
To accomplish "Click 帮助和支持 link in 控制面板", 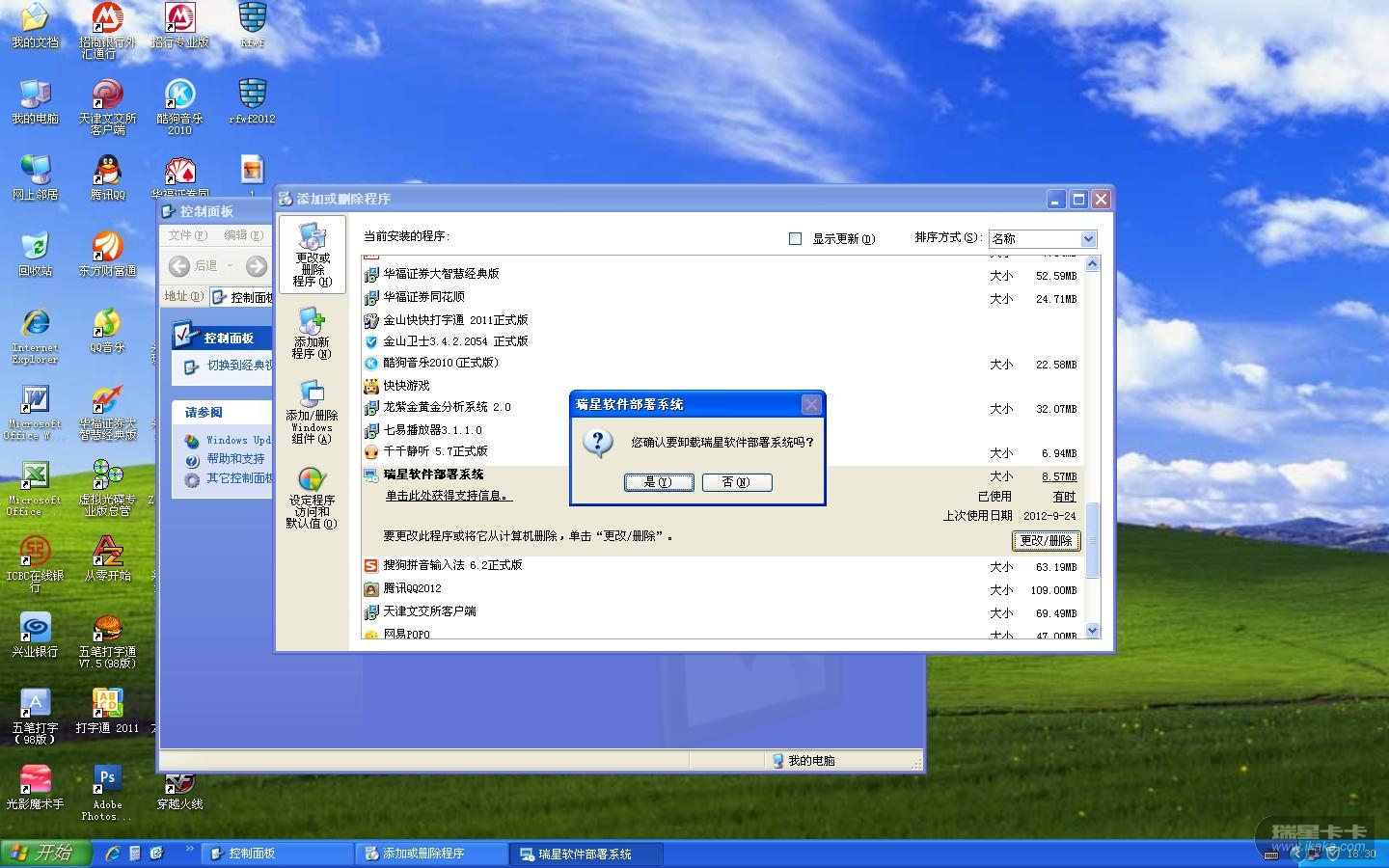I will pos(235,459).
